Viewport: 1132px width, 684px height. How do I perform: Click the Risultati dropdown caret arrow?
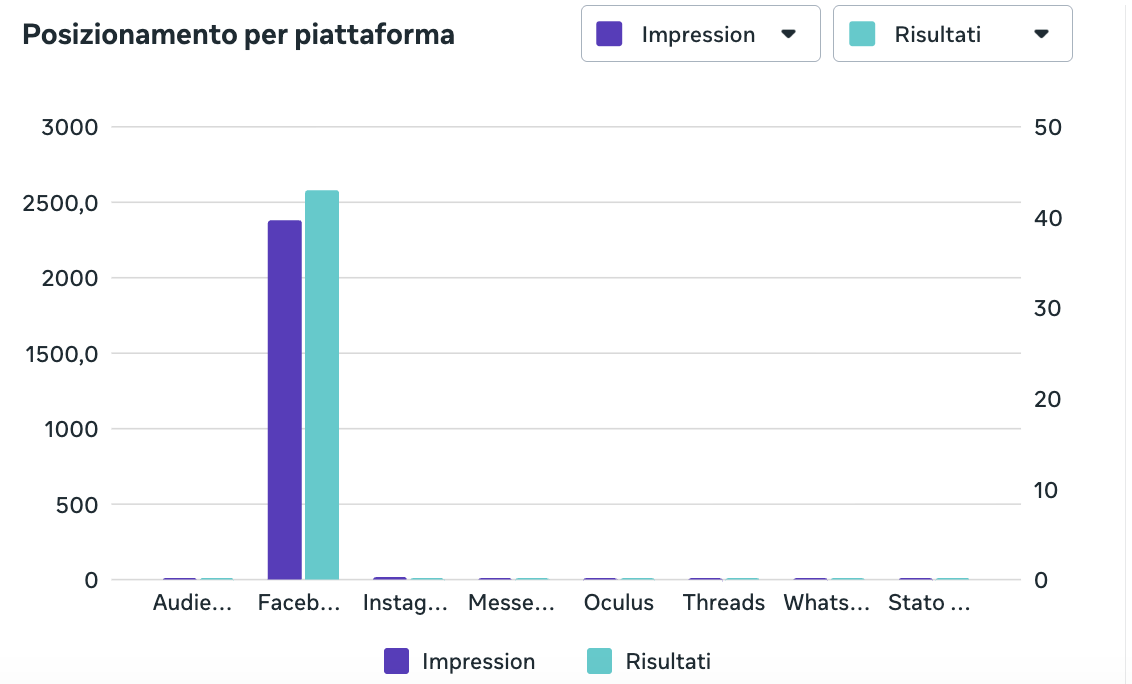[x=1041, y=34]
